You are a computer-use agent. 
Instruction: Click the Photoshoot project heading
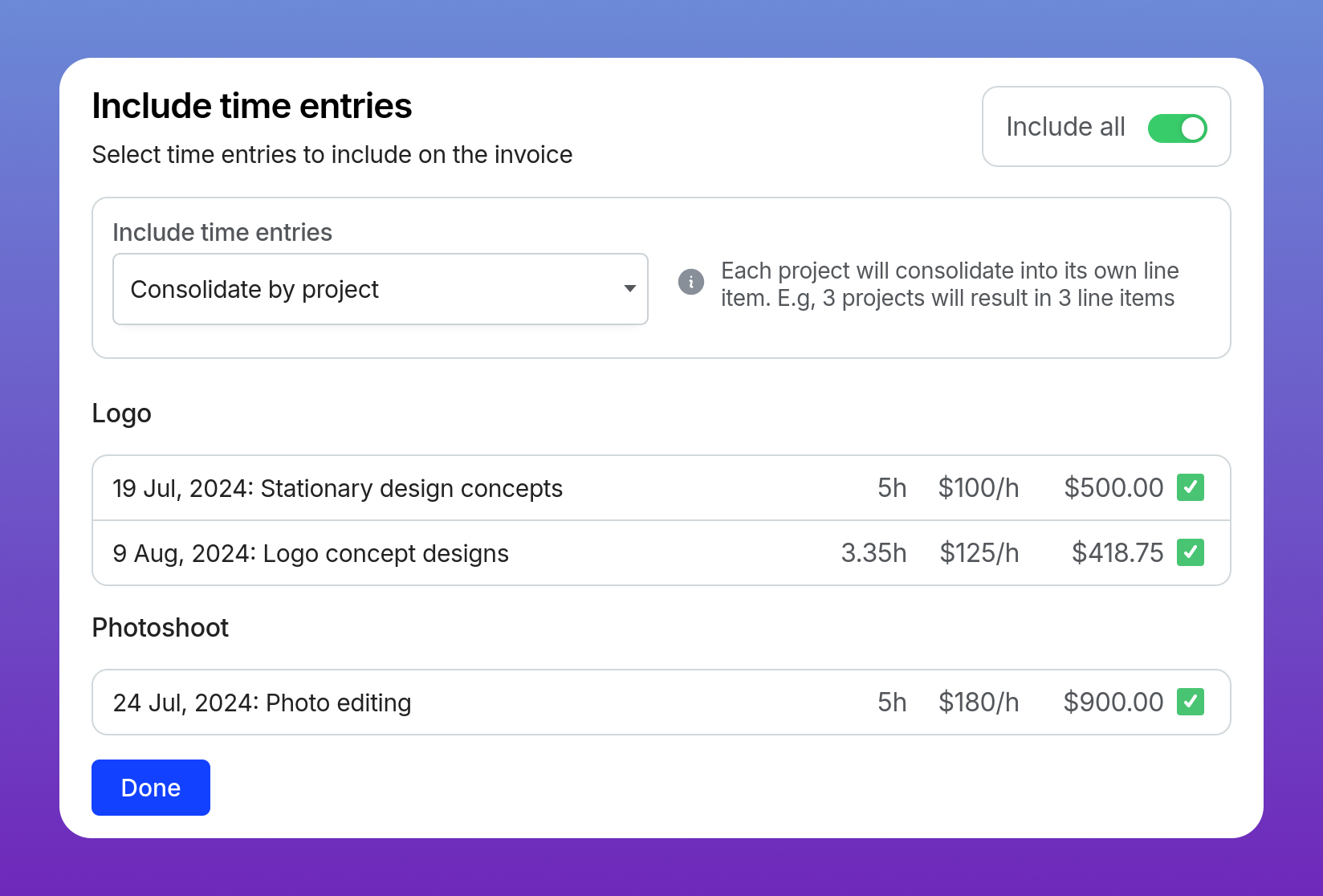161,628
